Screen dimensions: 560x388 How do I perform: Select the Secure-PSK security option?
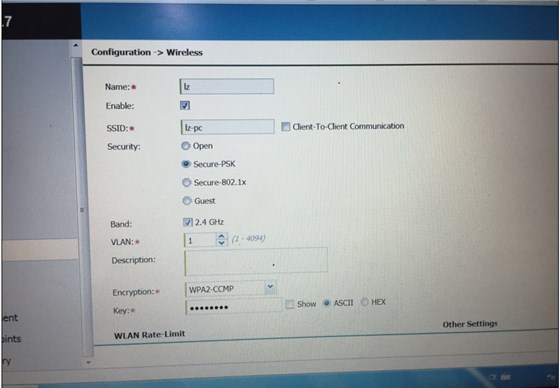[186, 164]
